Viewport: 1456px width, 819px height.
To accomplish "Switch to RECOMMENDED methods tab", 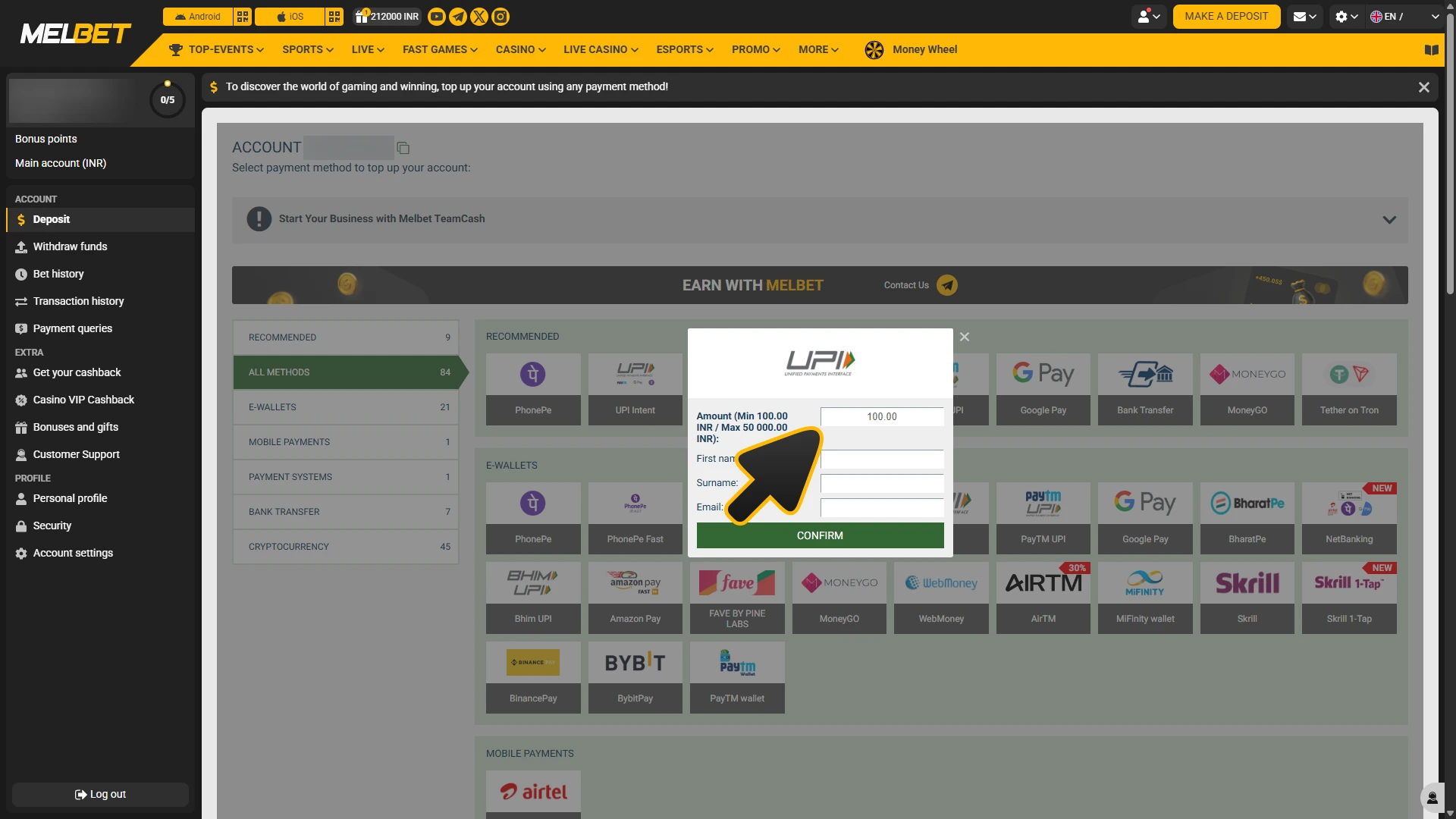I will pos(346,337).
